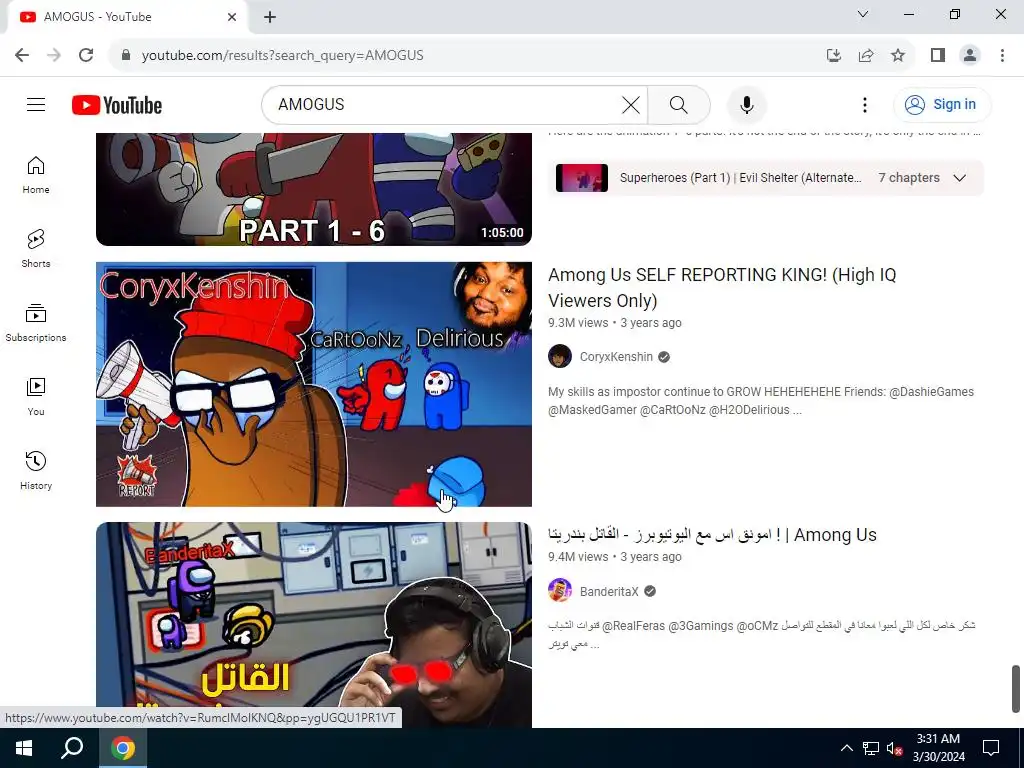The width and height of the screenshot is (1024, 768).
Task: Click the magnifier search button
Action: tap(679, 104)
